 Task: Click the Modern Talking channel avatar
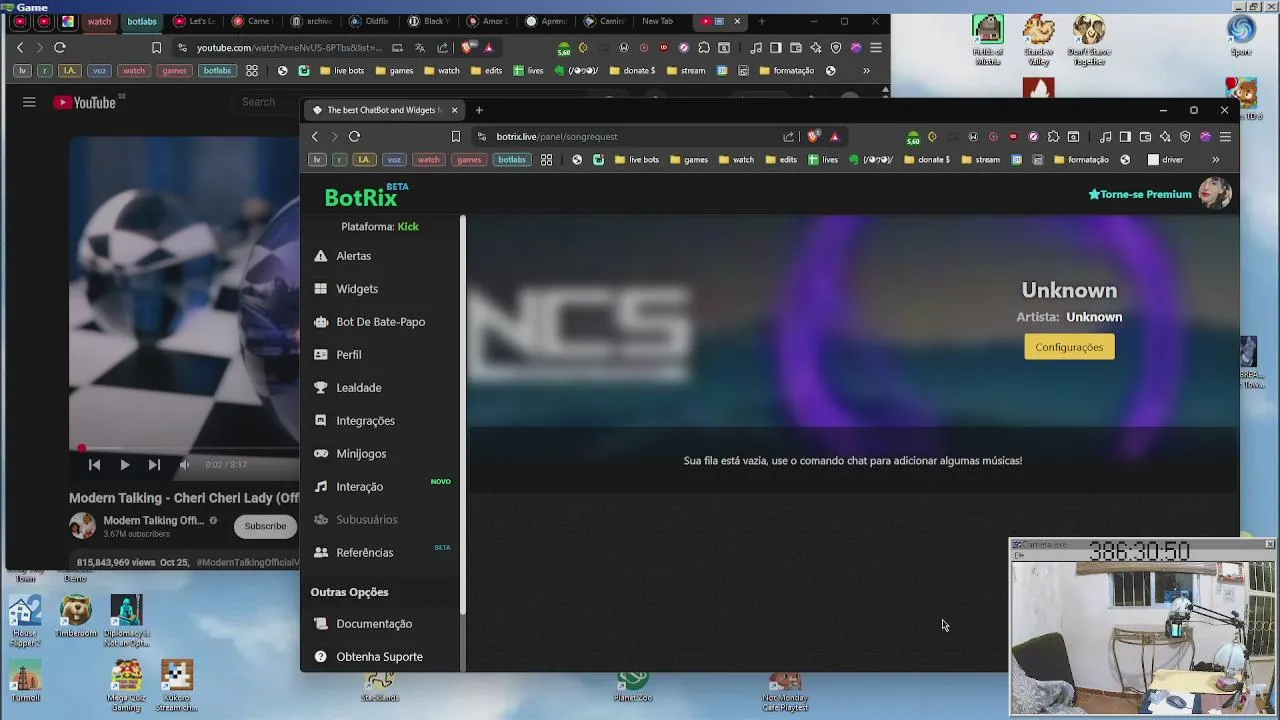pyautogui.click(x=82, y=526)
